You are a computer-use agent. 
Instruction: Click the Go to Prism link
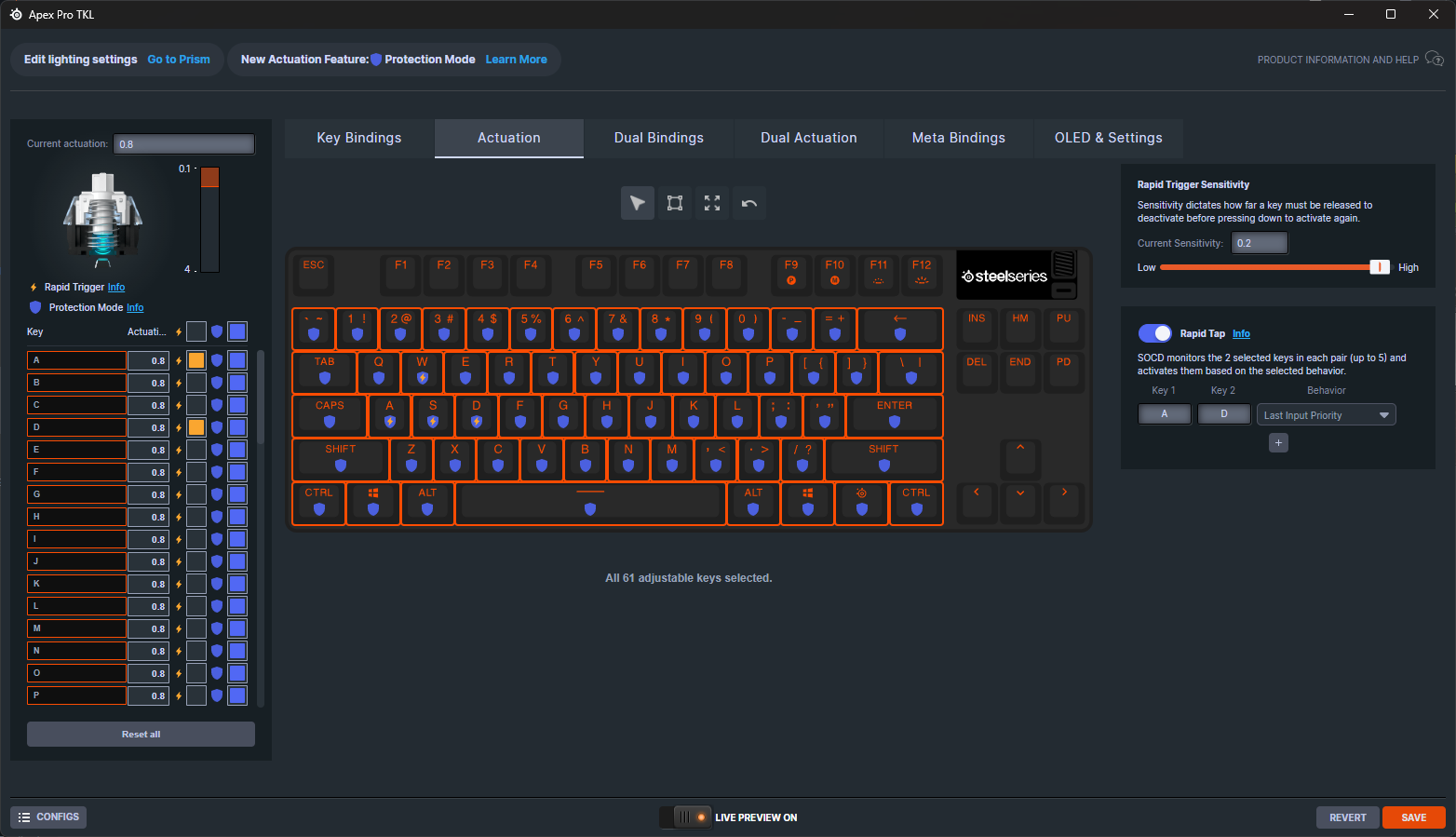(x=178, y=59)
